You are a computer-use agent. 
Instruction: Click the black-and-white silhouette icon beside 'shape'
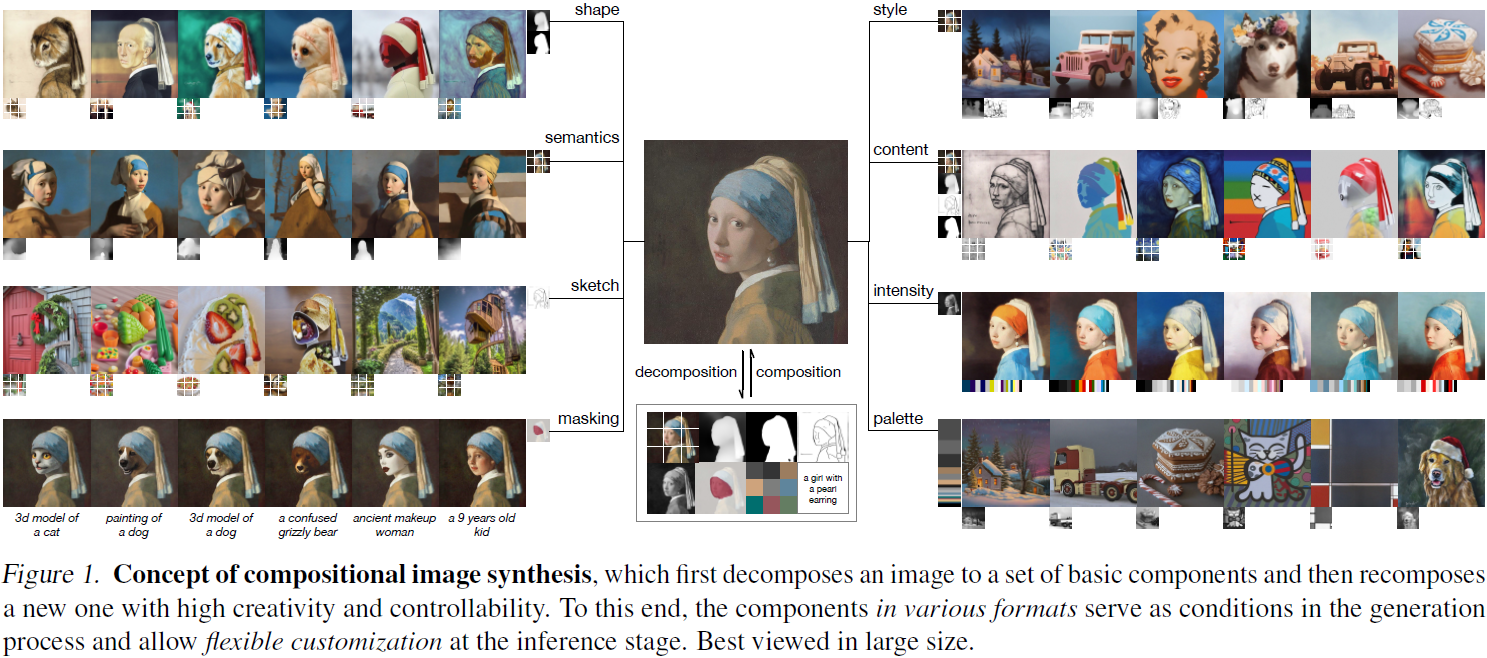[x=539, y=33]
